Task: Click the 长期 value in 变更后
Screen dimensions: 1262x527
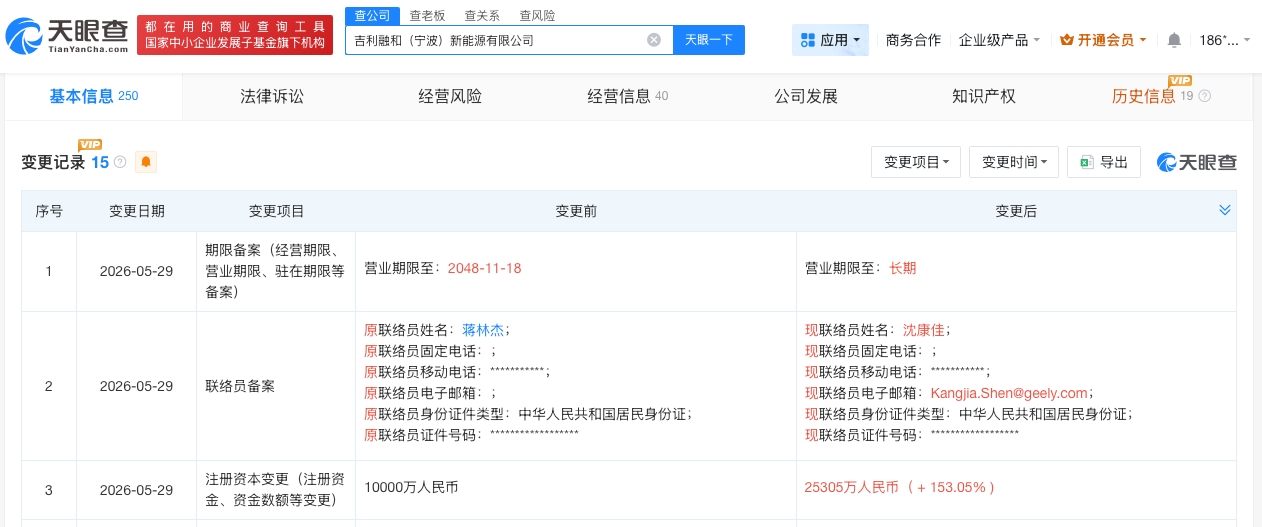Action: coord(902,268)
